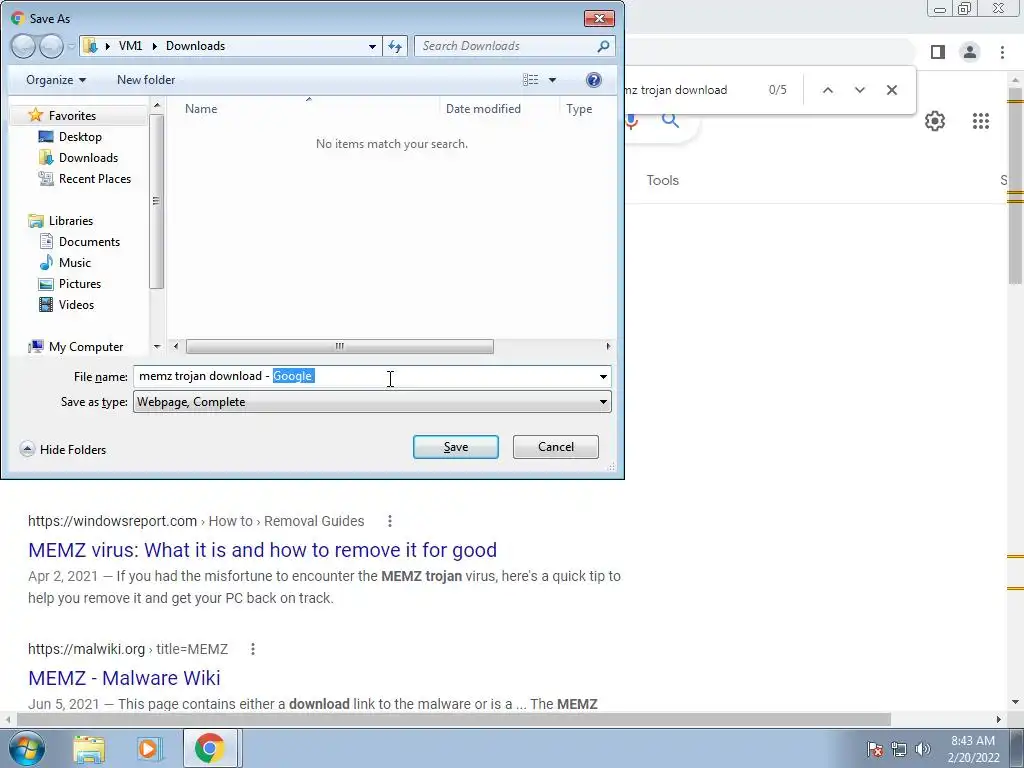The image size is (1024, 768).
Task: Close the Chrome find bar
Action: (891, 90)
